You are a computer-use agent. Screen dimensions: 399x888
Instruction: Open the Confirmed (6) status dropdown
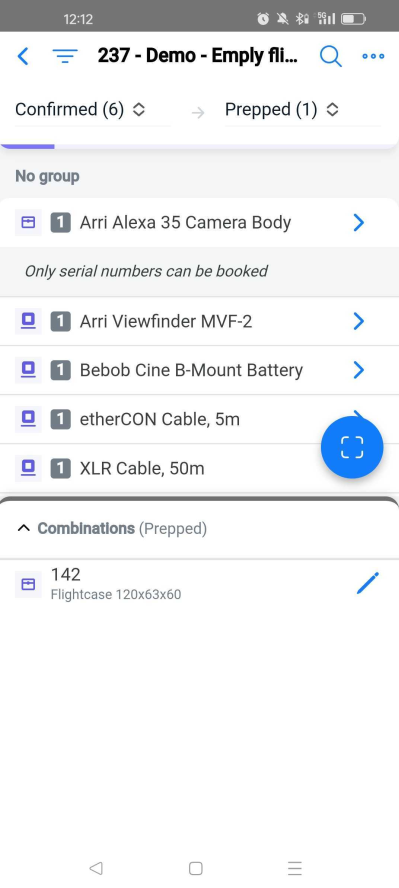(80, 109)
